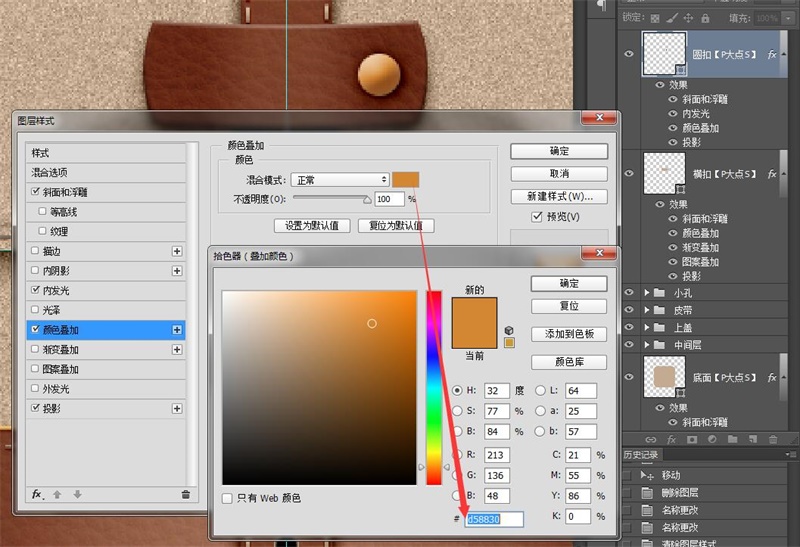
Task: Collapse effects arrow on 圆扣 layer
Action: pos(784,54)
